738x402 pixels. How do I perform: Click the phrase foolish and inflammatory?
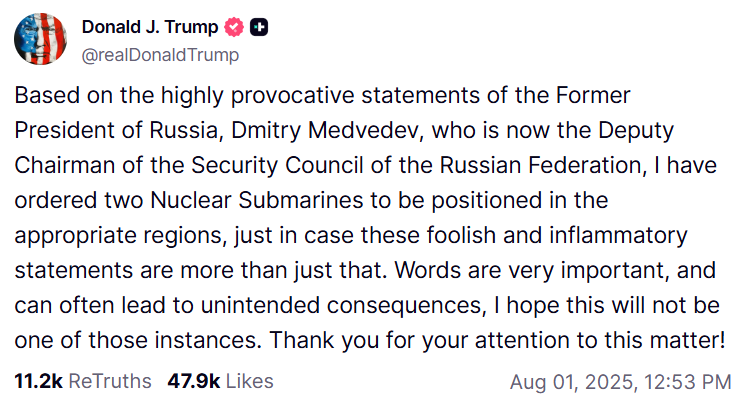click(x=557, y=235)
